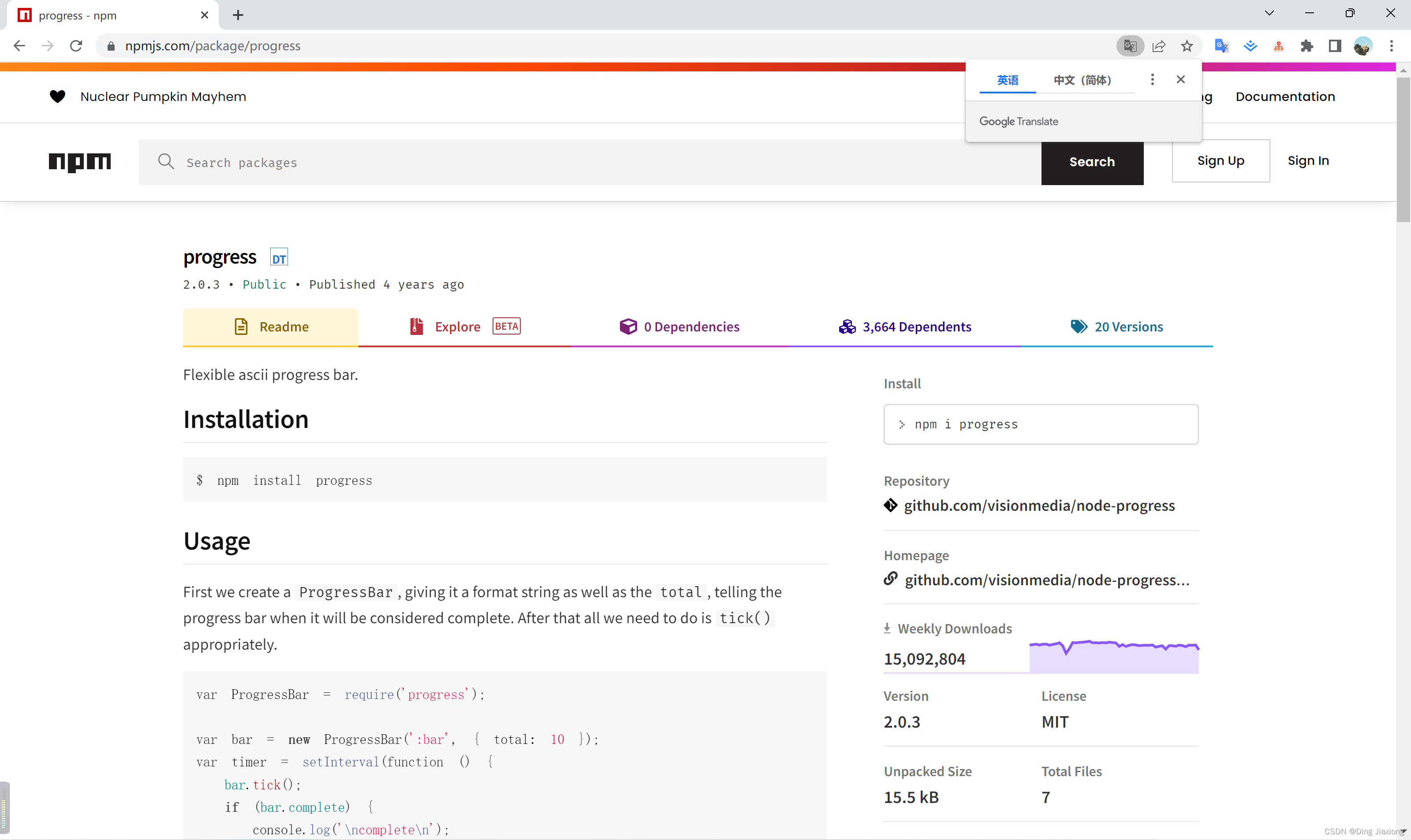Open the Chrome extensions puzzle icon

[x=1307, y=46]
